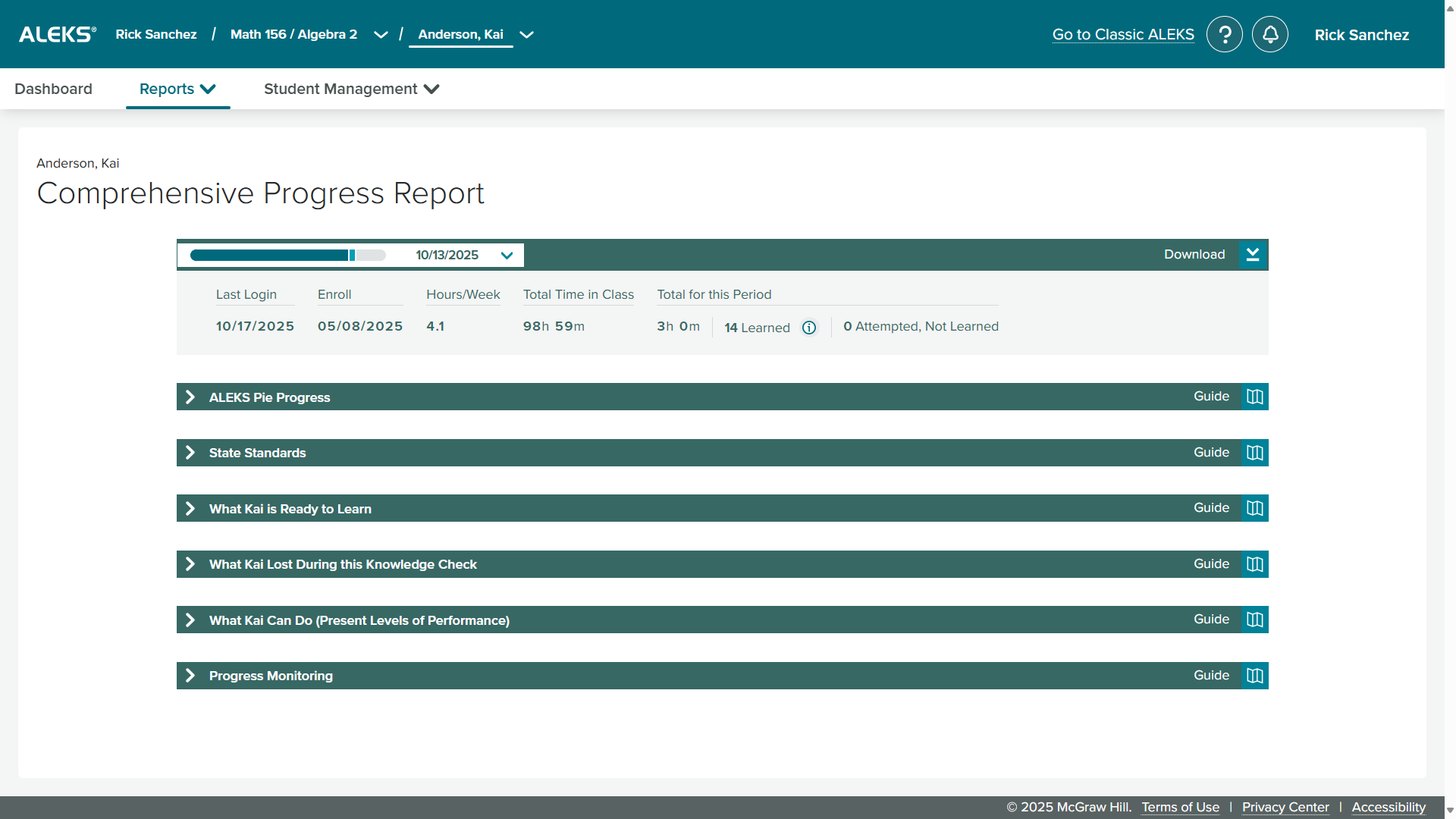Open the Rick Sanchez account name
The width and height of the screenshot is (1456, 819).
(x=1362, y=35)
